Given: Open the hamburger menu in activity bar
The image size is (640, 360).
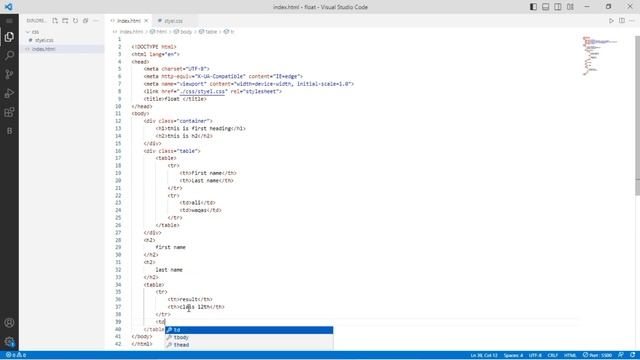Looking at the screenshot, I should click(x=9, y=20).
